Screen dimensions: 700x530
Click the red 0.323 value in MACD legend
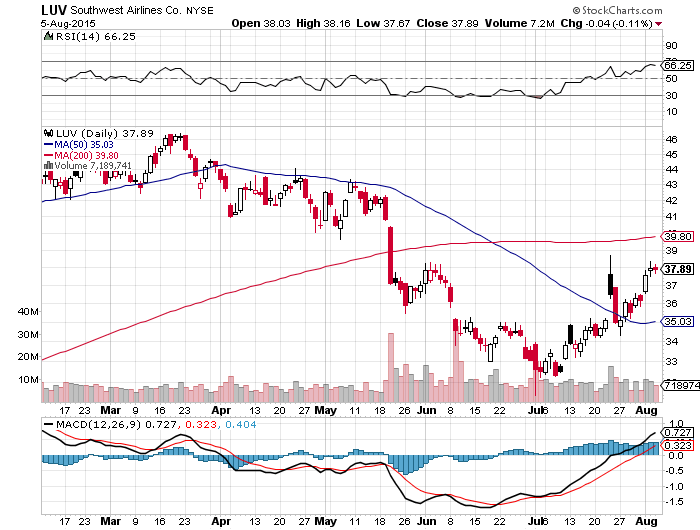pos(200,424)
